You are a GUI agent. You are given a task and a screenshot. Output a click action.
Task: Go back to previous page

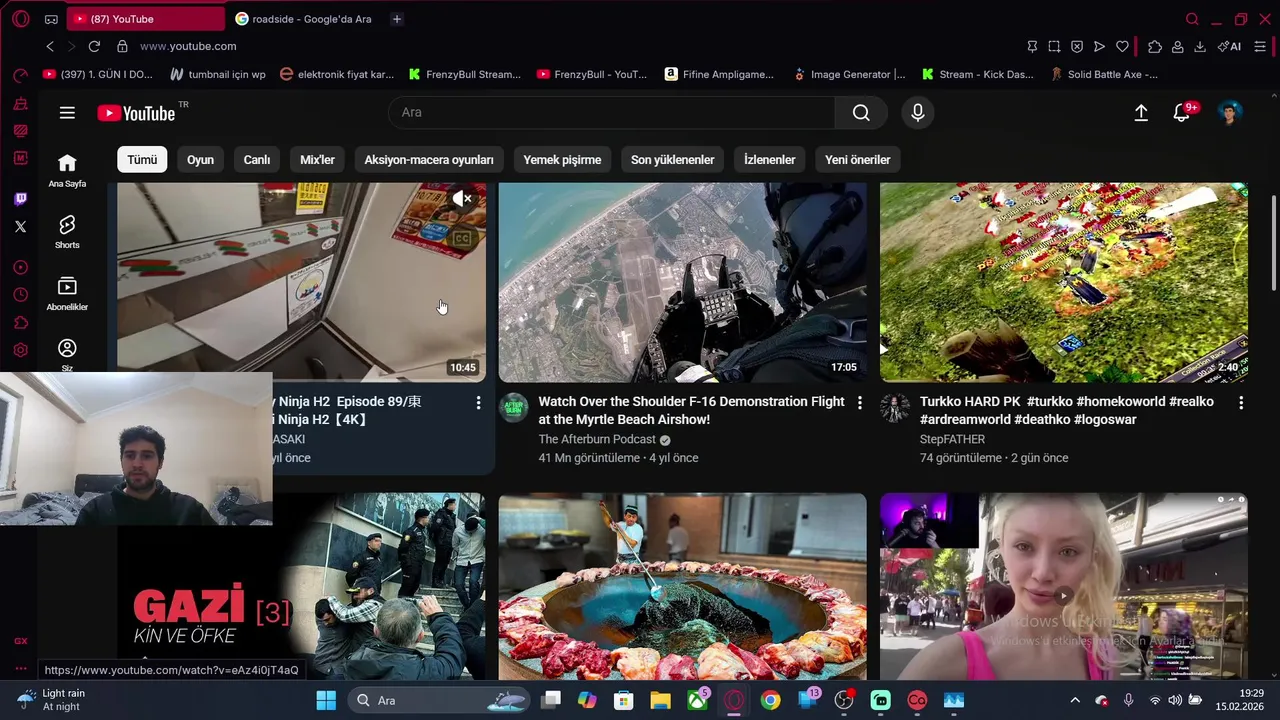50,46
